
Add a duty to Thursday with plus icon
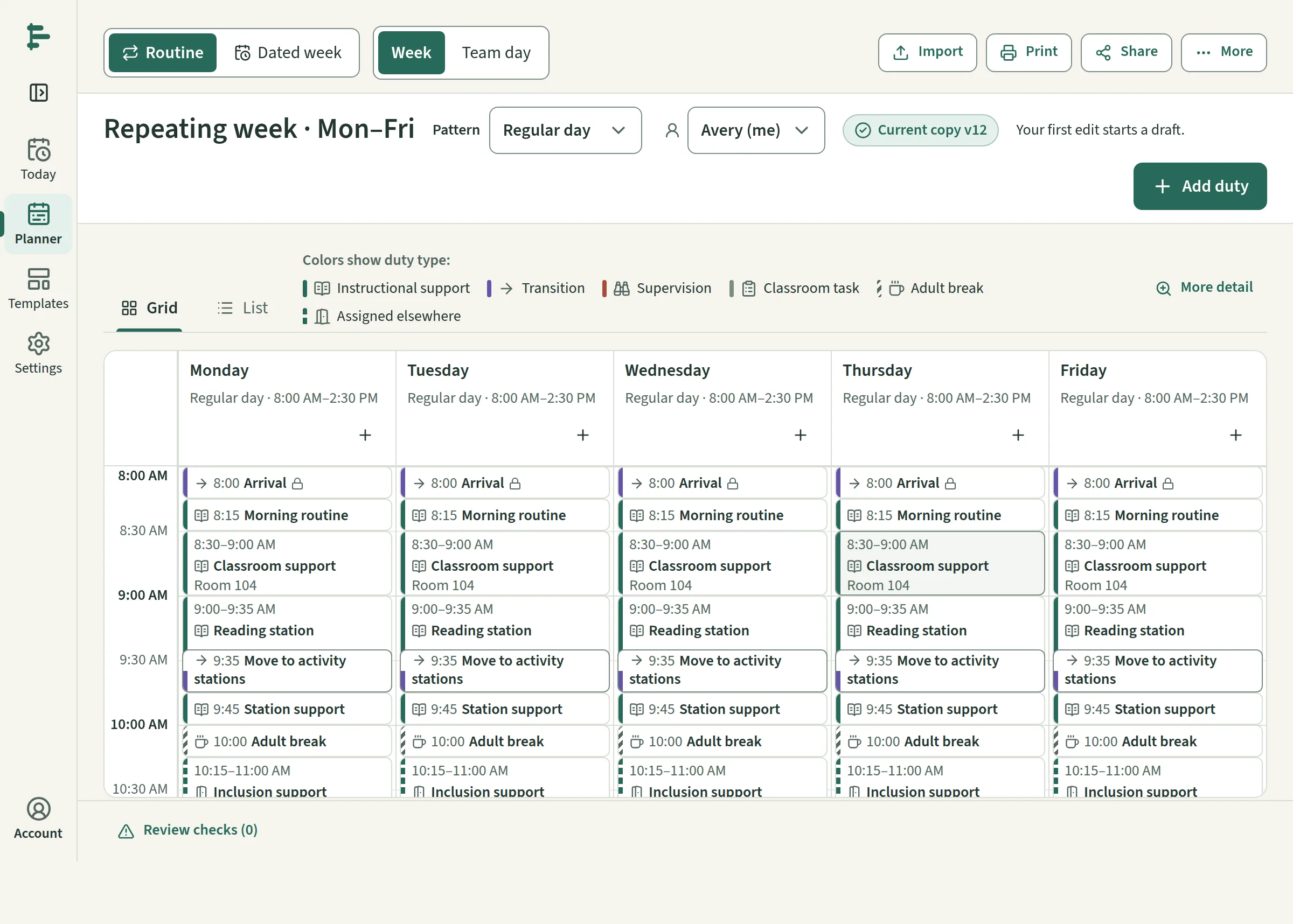coord(1018,435)
